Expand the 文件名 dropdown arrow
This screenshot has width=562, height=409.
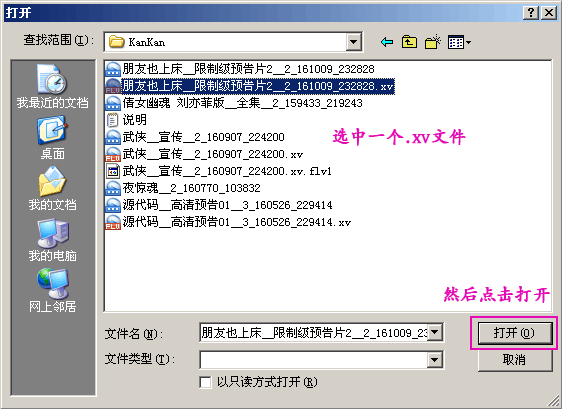(x=434, y=332)
